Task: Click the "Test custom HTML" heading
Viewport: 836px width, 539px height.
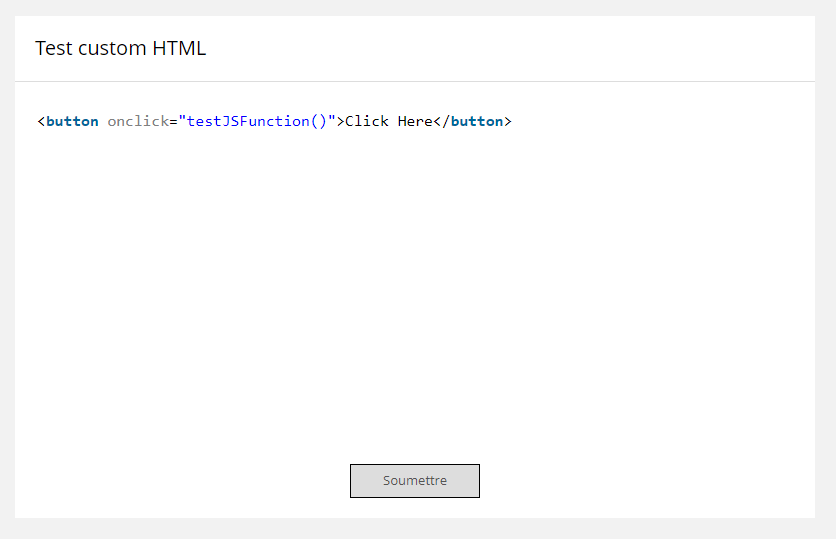Action: 120,48
